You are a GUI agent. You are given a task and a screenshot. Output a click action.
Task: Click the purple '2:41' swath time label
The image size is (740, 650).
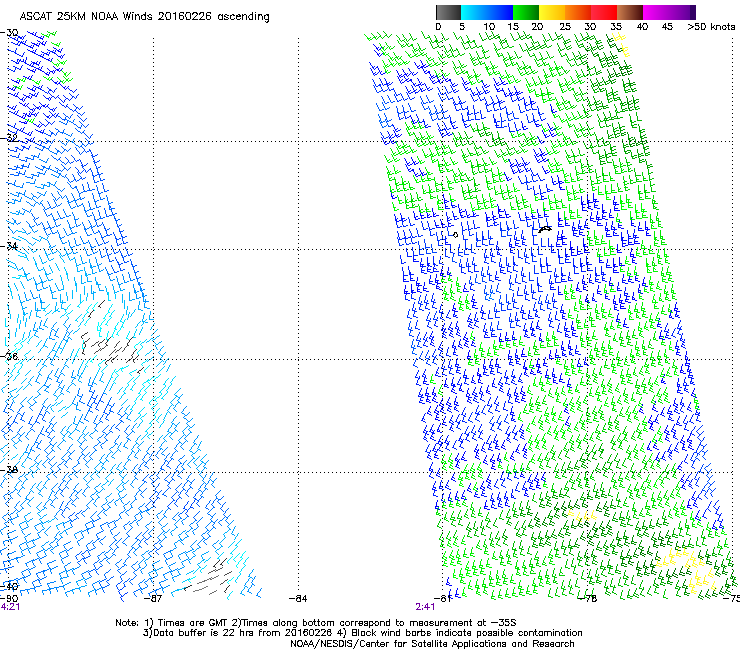tap(425, 607)
